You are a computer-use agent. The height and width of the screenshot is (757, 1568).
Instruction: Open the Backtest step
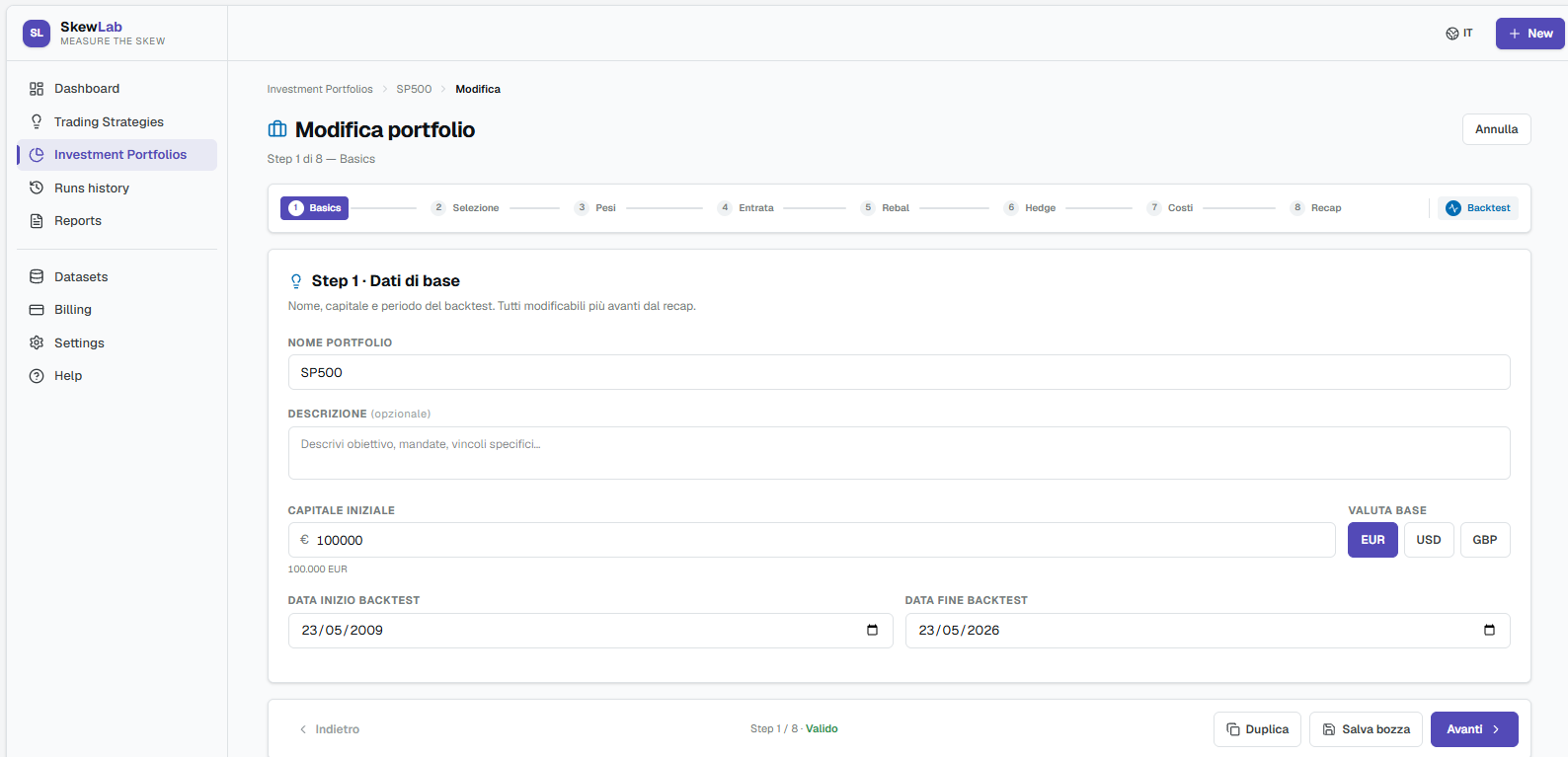[1478, 208]
